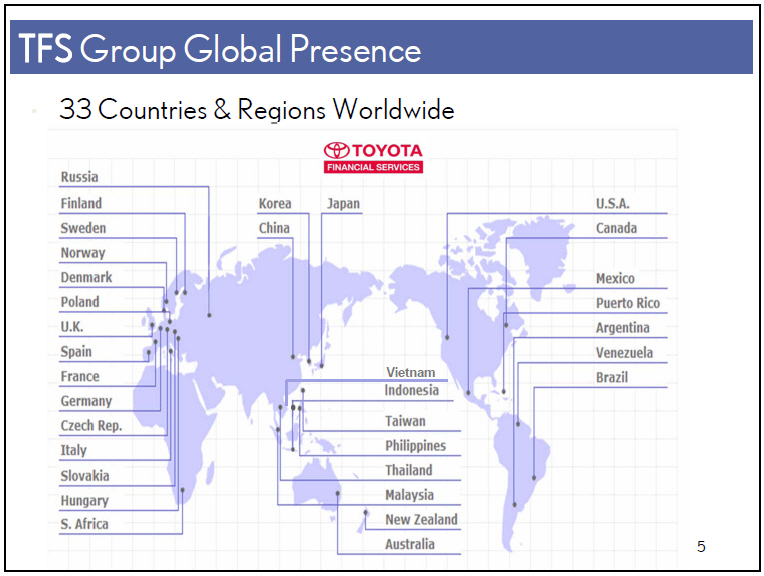This screenshot has width=764, height=576.
Task: Click the France label
Action: 80,376
